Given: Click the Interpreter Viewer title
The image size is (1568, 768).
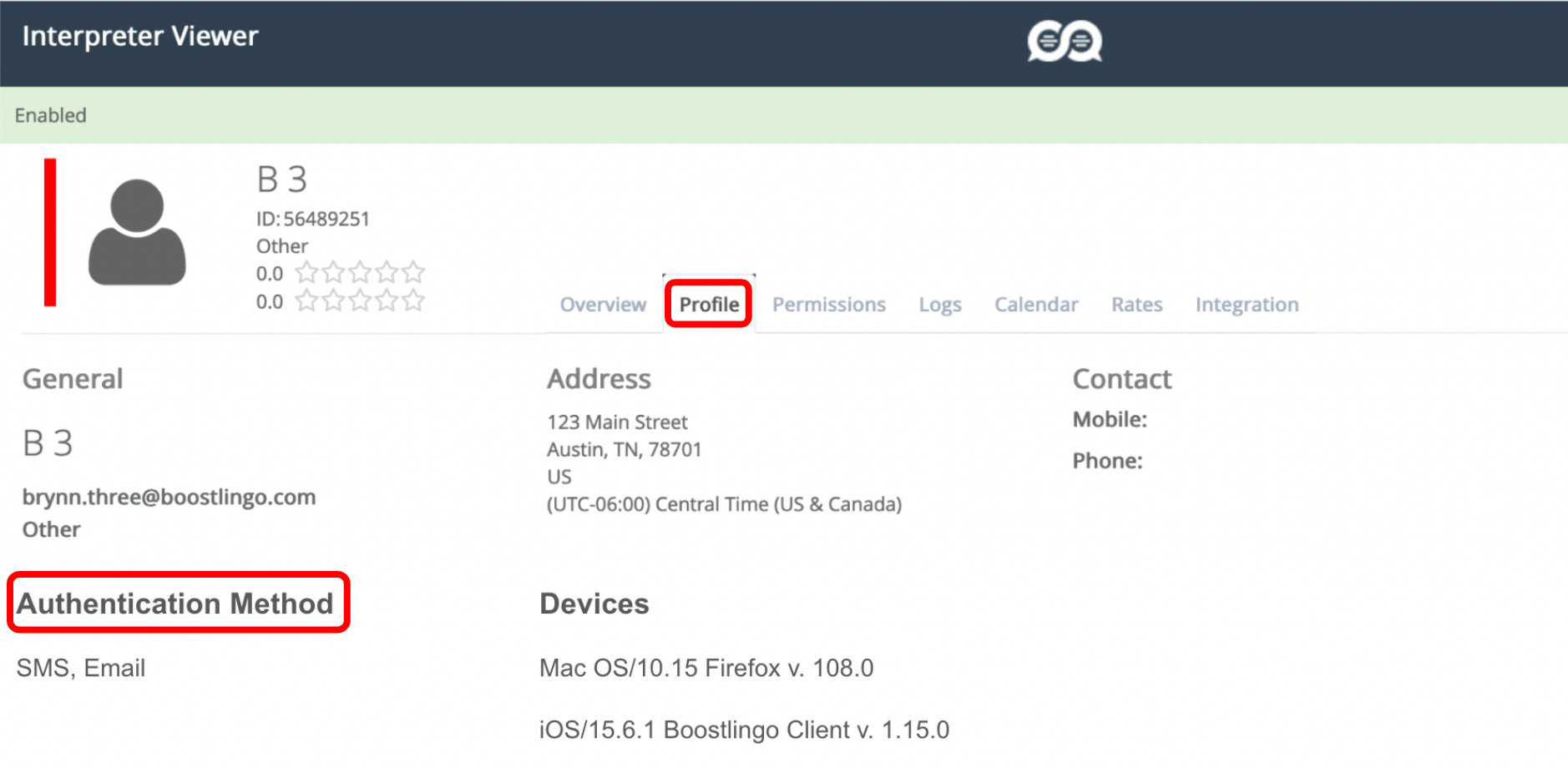Looking at the screenshot, I should [140, 36].
